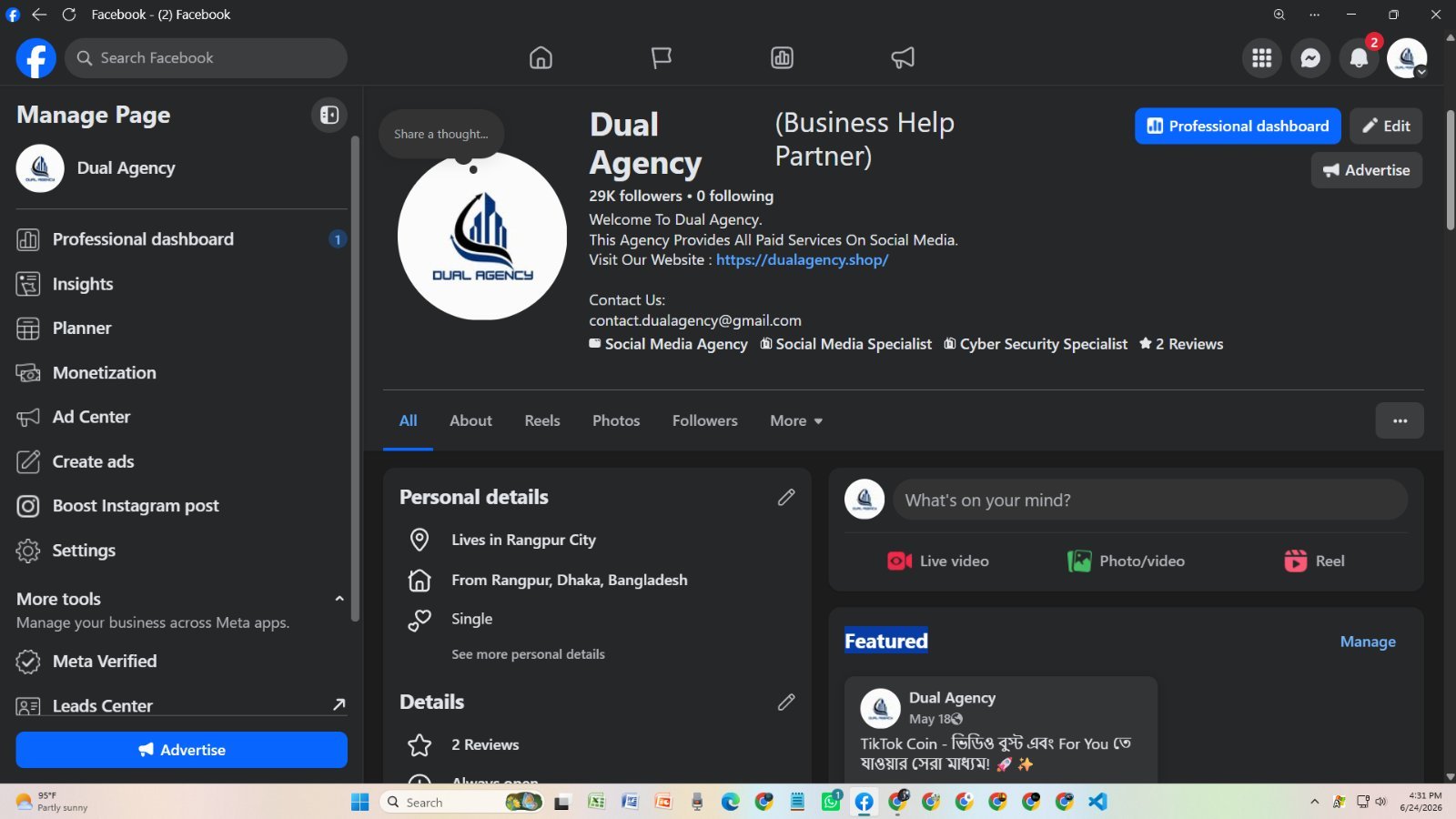Click the Search Facebook field

point(207,58)
